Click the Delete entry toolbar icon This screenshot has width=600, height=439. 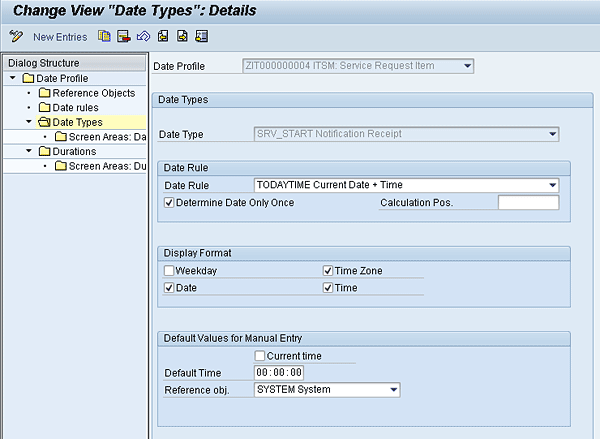pyautogui.click(x=123, y=37)
